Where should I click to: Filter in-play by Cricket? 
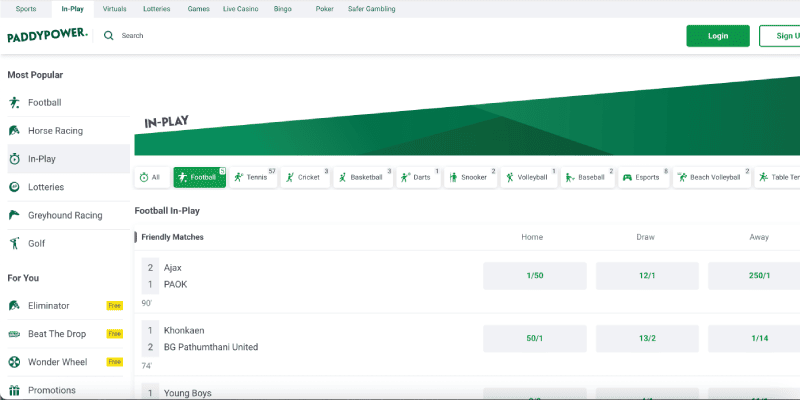click(305, 177)
